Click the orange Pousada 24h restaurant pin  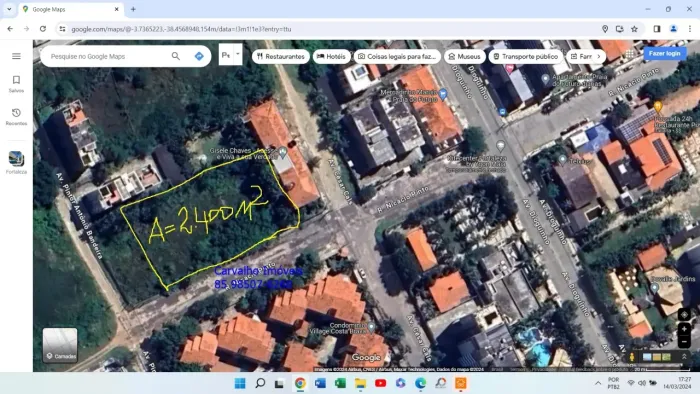pos(658,106)
